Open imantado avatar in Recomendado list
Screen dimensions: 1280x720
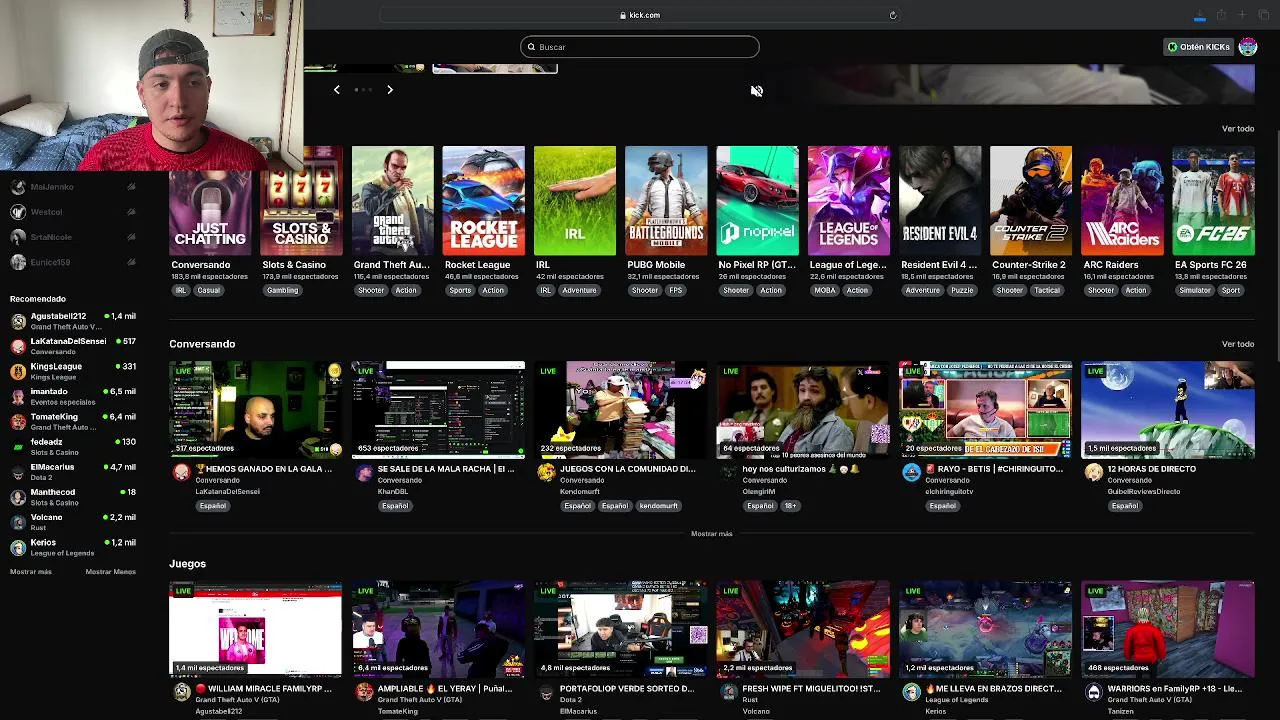(18, 397)
